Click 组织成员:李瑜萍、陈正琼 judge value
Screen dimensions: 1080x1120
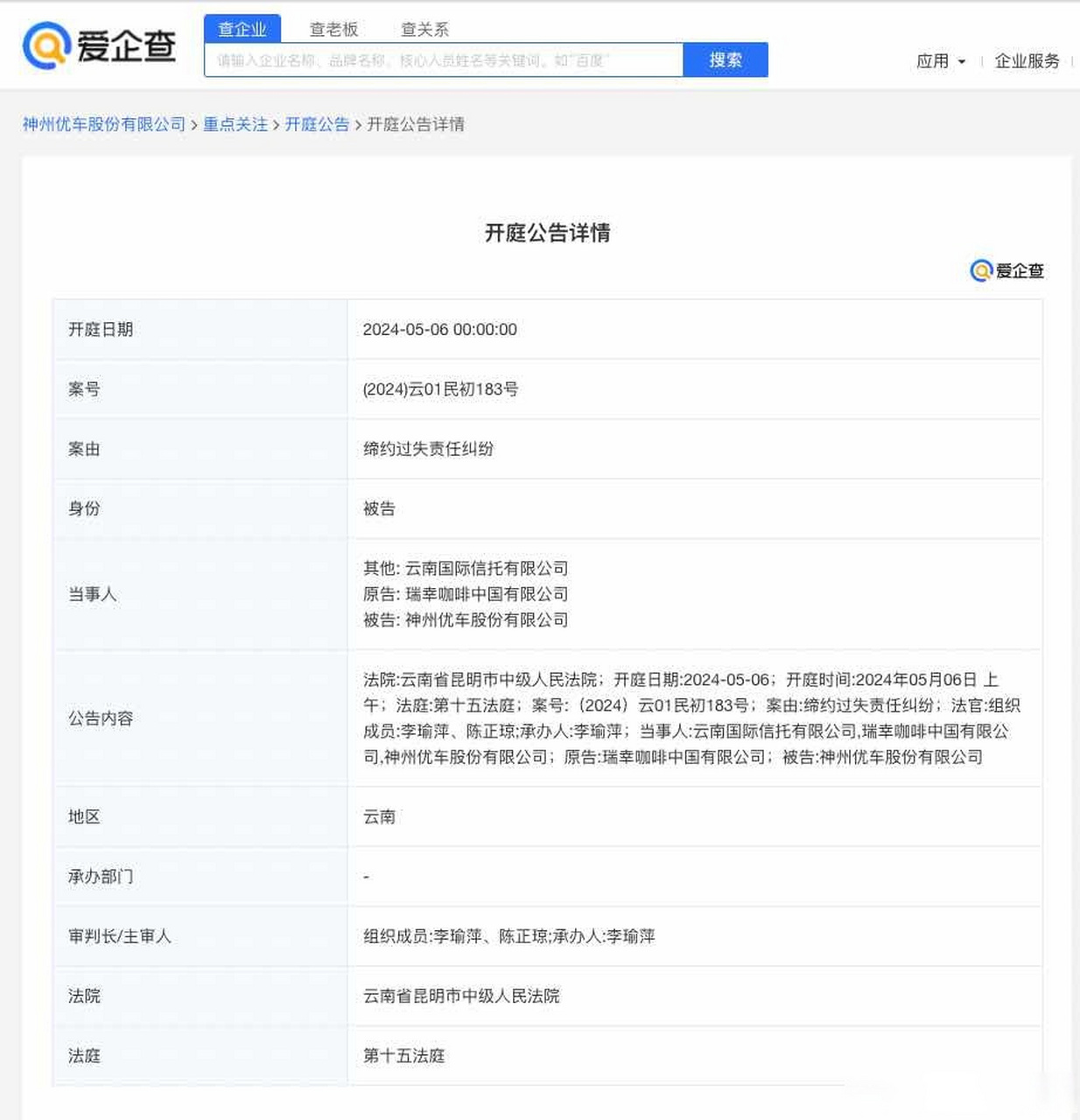508,936
